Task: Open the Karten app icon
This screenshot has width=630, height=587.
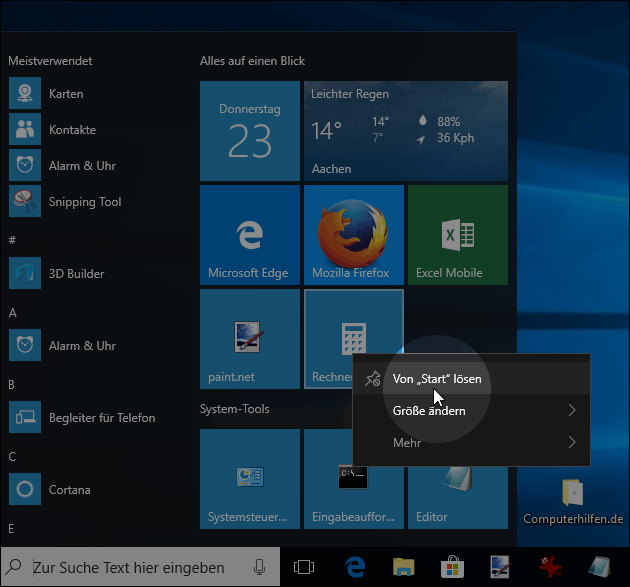Action: (25, 93)
